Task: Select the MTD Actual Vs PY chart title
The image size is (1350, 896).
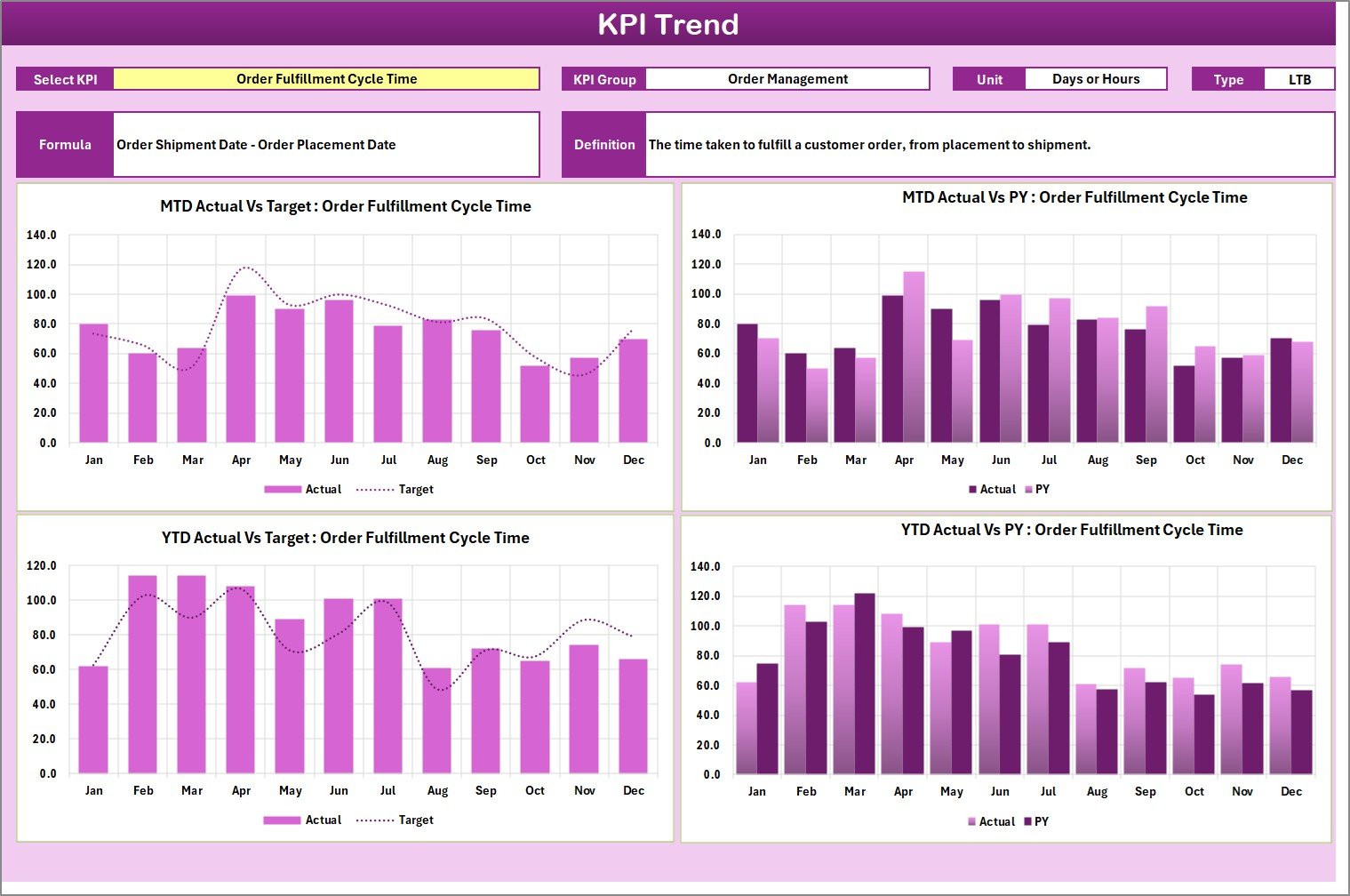Action: (1074, 197)
